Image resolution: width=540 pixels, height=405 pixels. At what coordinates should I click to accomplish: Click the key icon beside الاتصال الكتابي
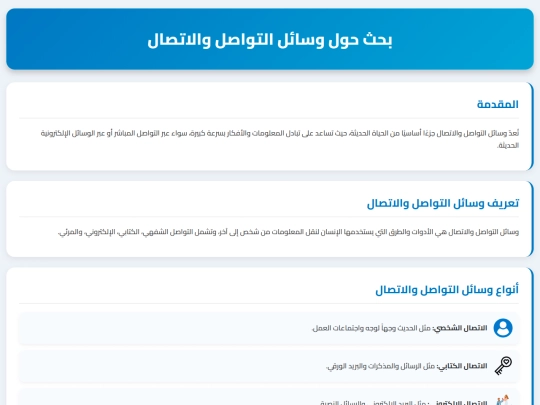pos(503,366)
